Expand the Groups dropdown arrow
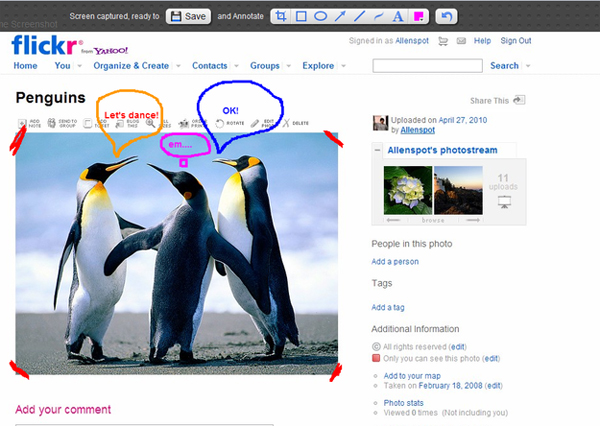Image resolution: width=600 pixels, height=426 pixels. 289,66
